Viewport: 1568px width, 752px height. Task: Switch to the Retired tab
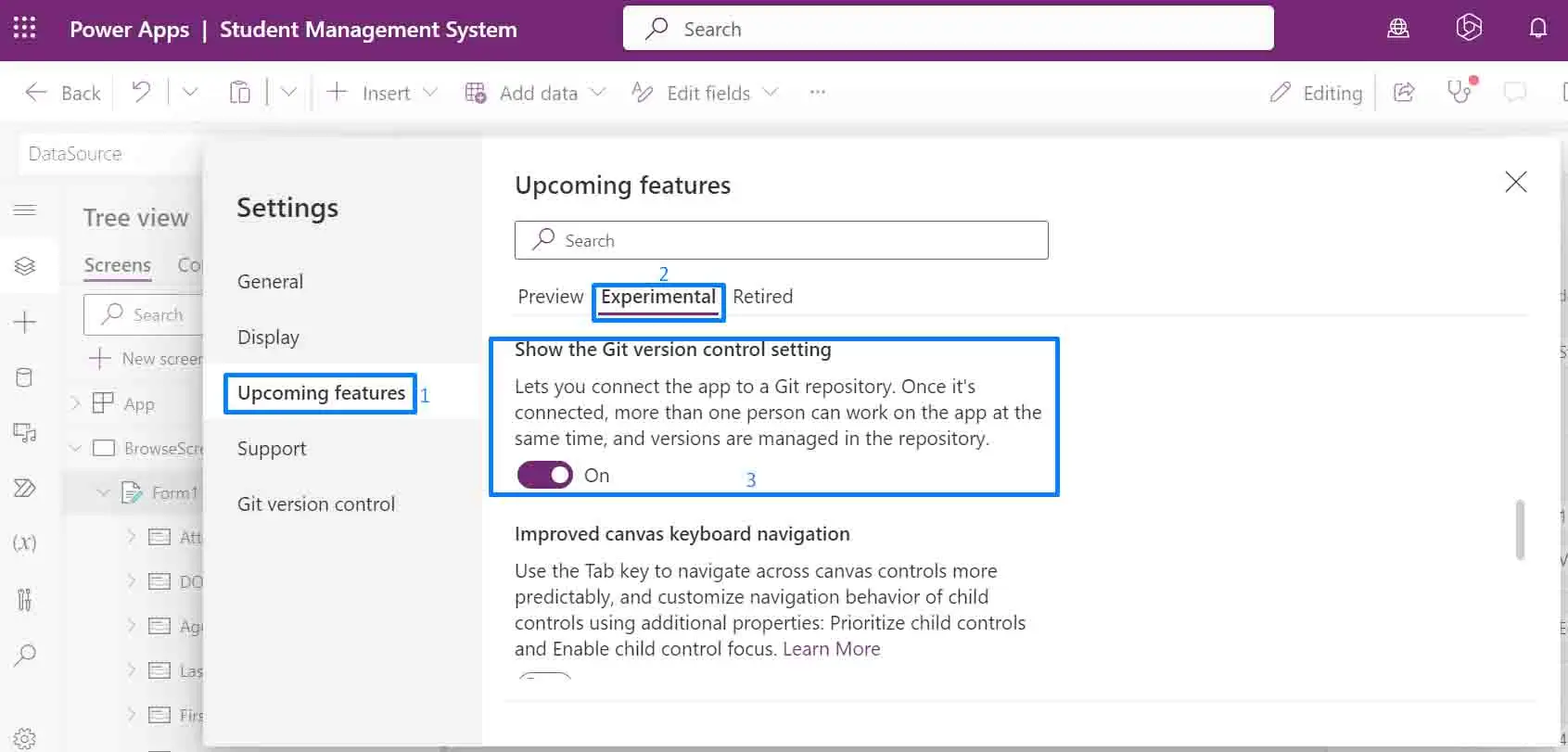(762, 297)
